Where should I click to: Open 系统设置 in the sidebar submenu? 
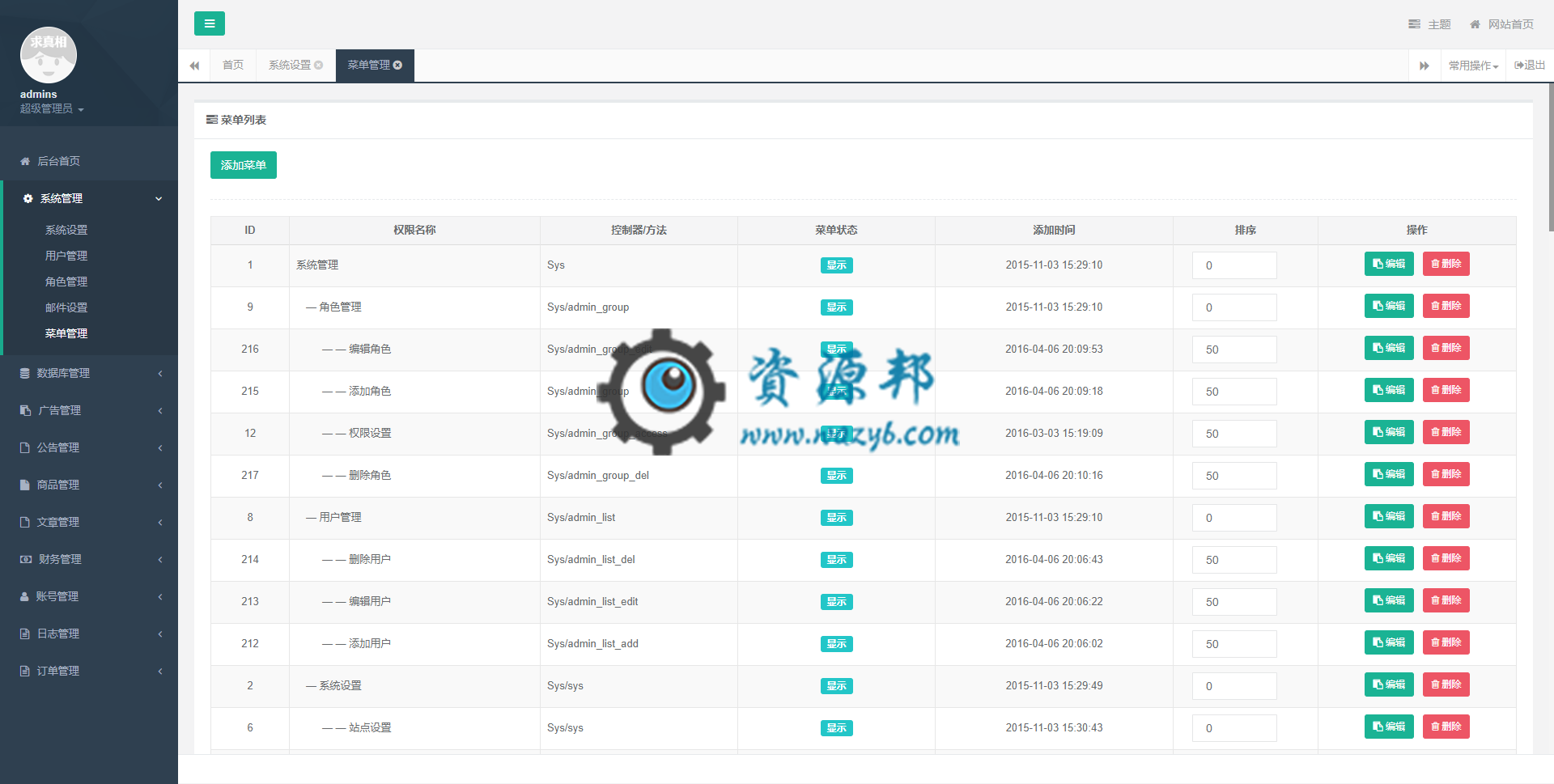pos(66,230)
